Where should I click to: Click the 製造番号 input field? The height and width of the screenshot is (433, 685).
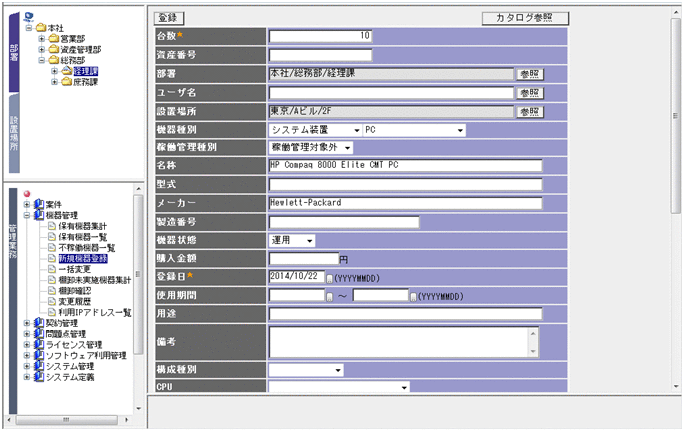pos(344,222)
